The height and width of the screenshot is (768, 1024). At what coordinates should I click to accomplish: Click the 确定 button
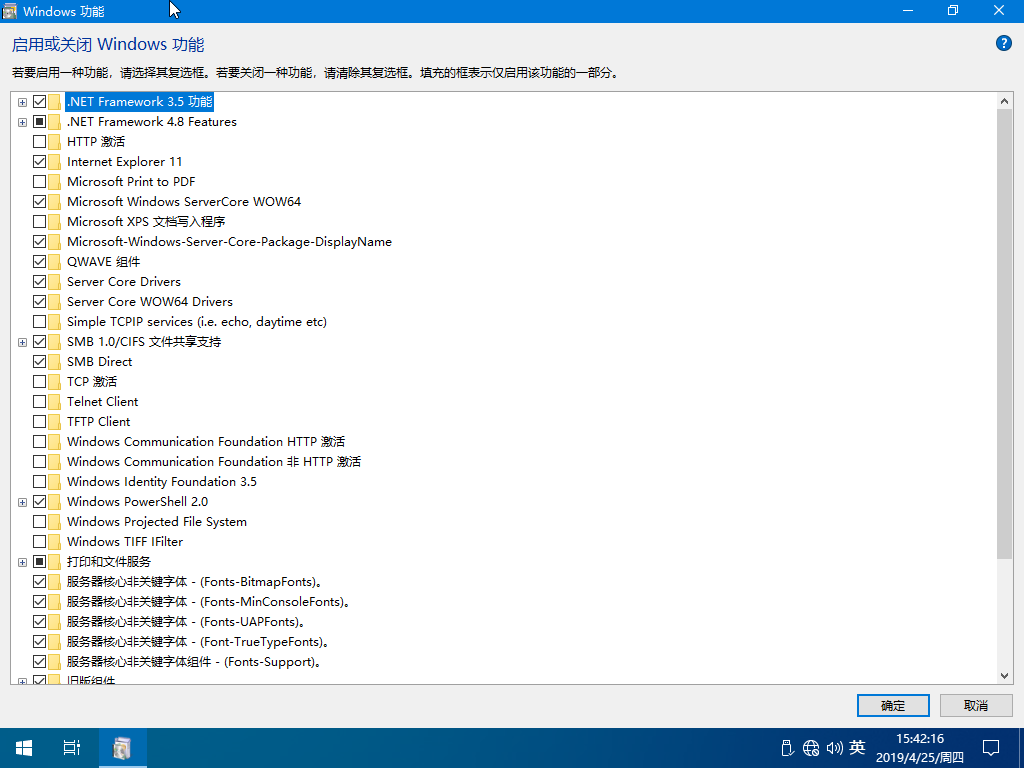pyautogui.click(x=893, y=705)
